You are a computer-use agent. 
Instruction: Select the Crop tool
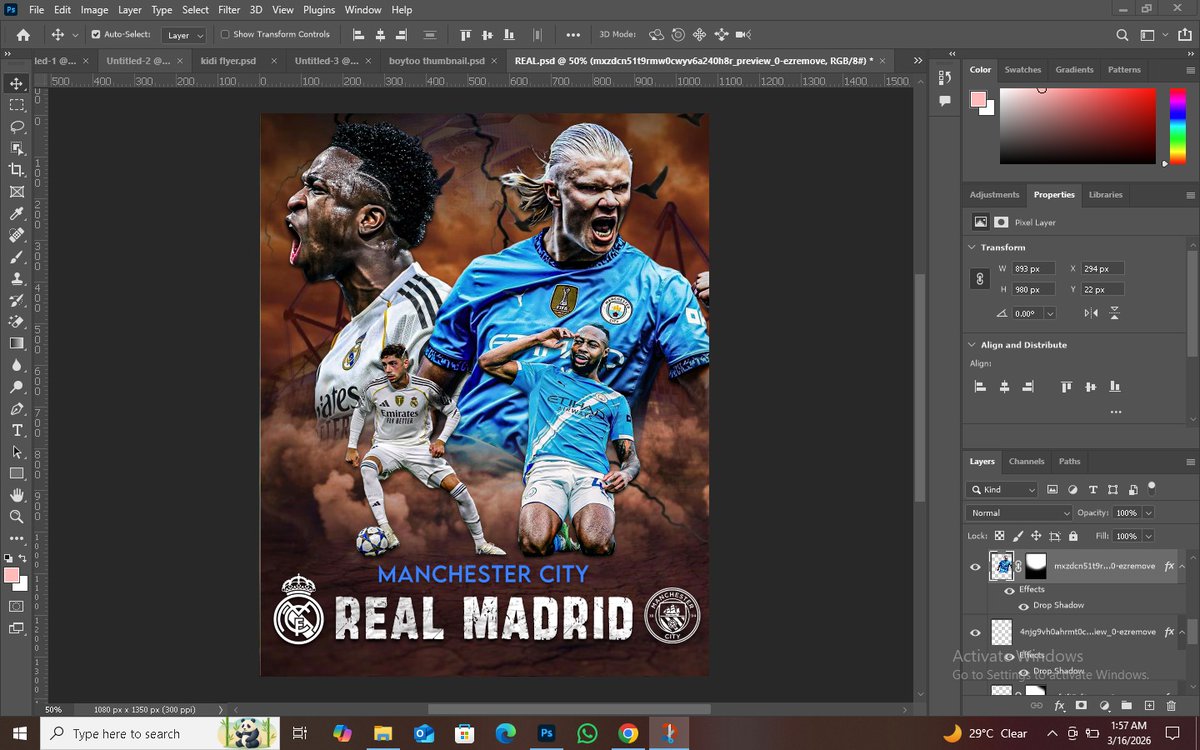tap(17, 170)
